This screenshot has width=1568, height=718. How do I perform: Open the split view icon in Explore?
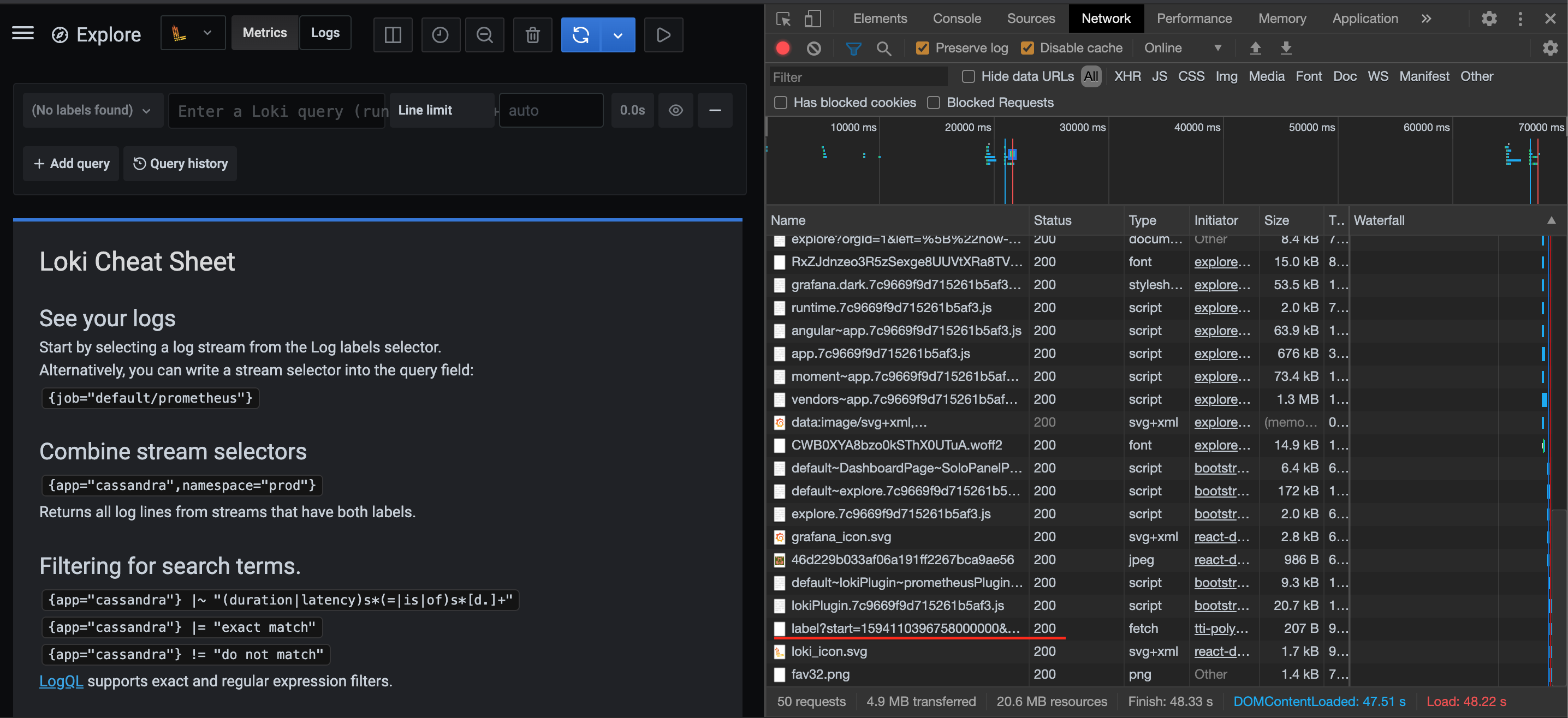click(x=393, y=35)
